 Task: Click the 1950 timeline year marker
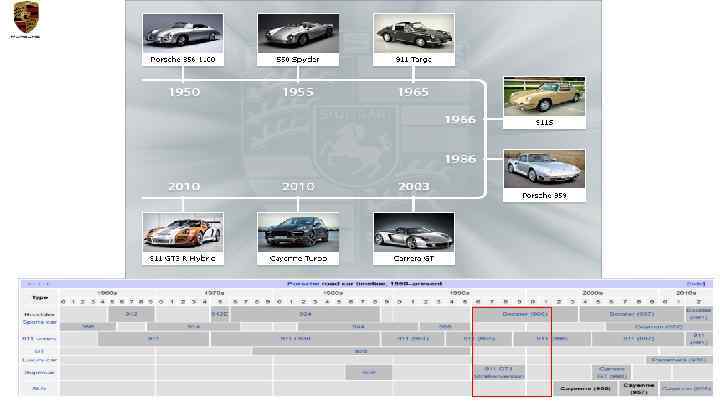tap(184, 92)
